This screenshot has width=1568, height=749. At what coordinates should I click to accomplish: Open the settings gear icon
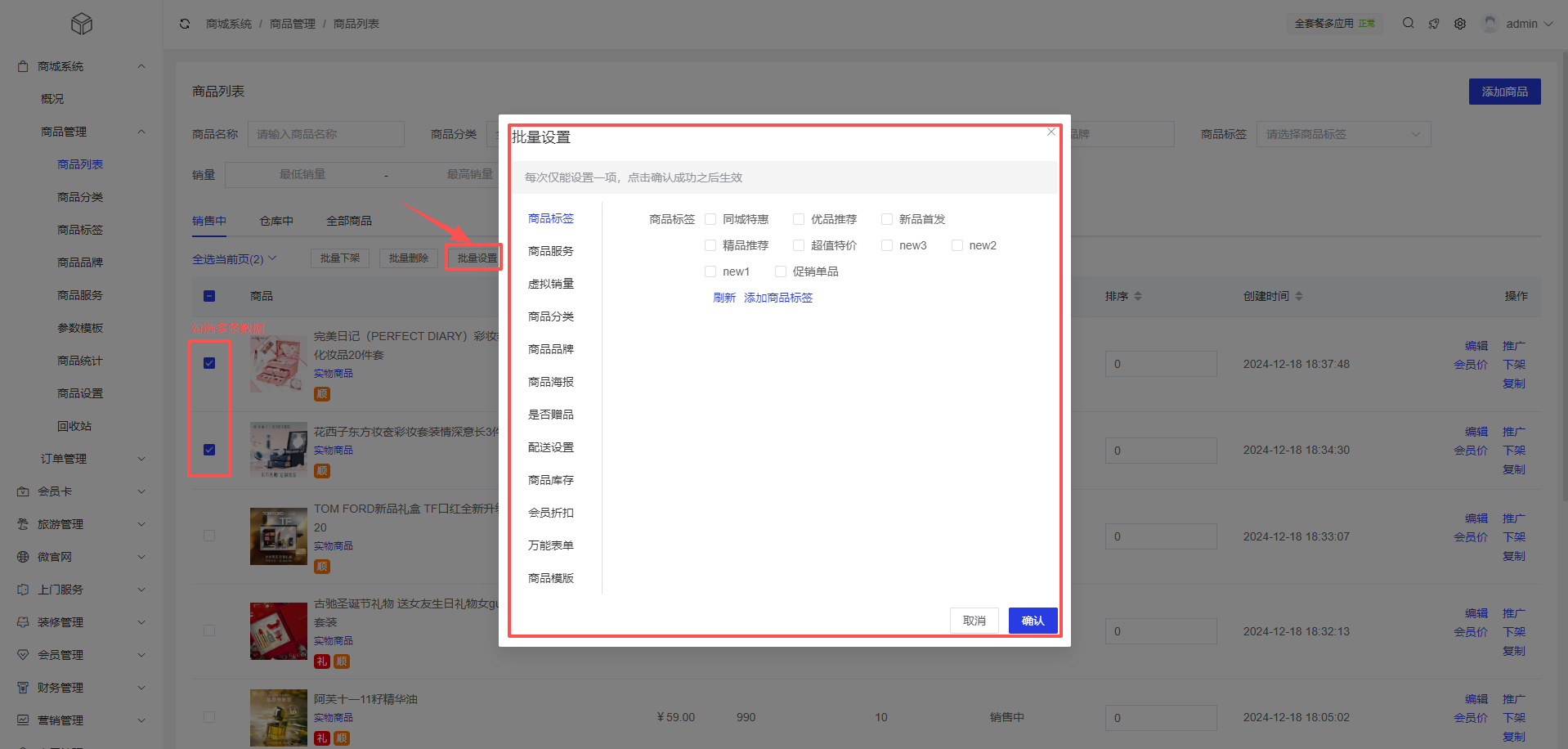(1460, 24)
